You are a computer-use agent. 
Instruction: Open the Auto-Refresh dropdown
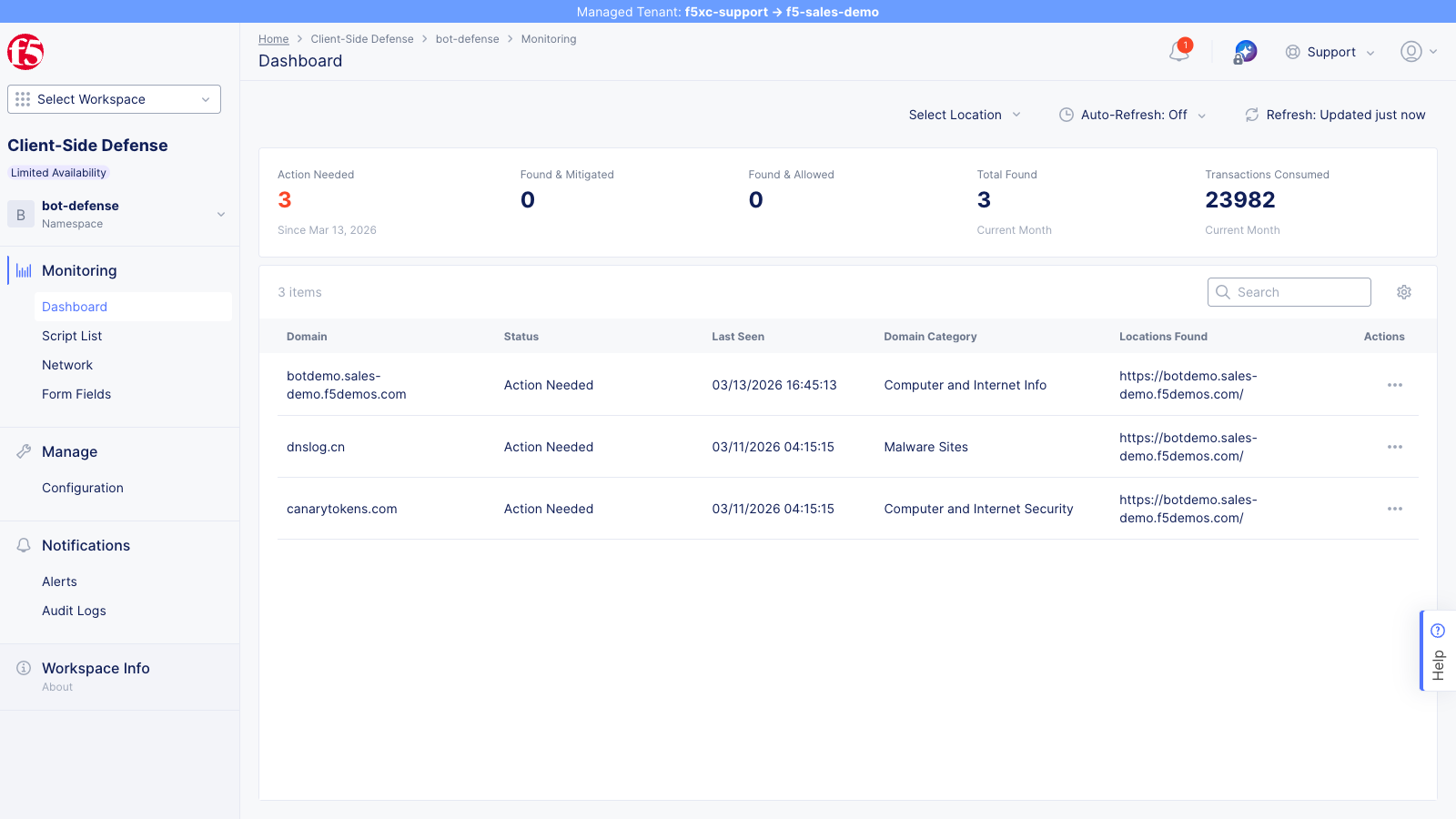[1132, 115]
